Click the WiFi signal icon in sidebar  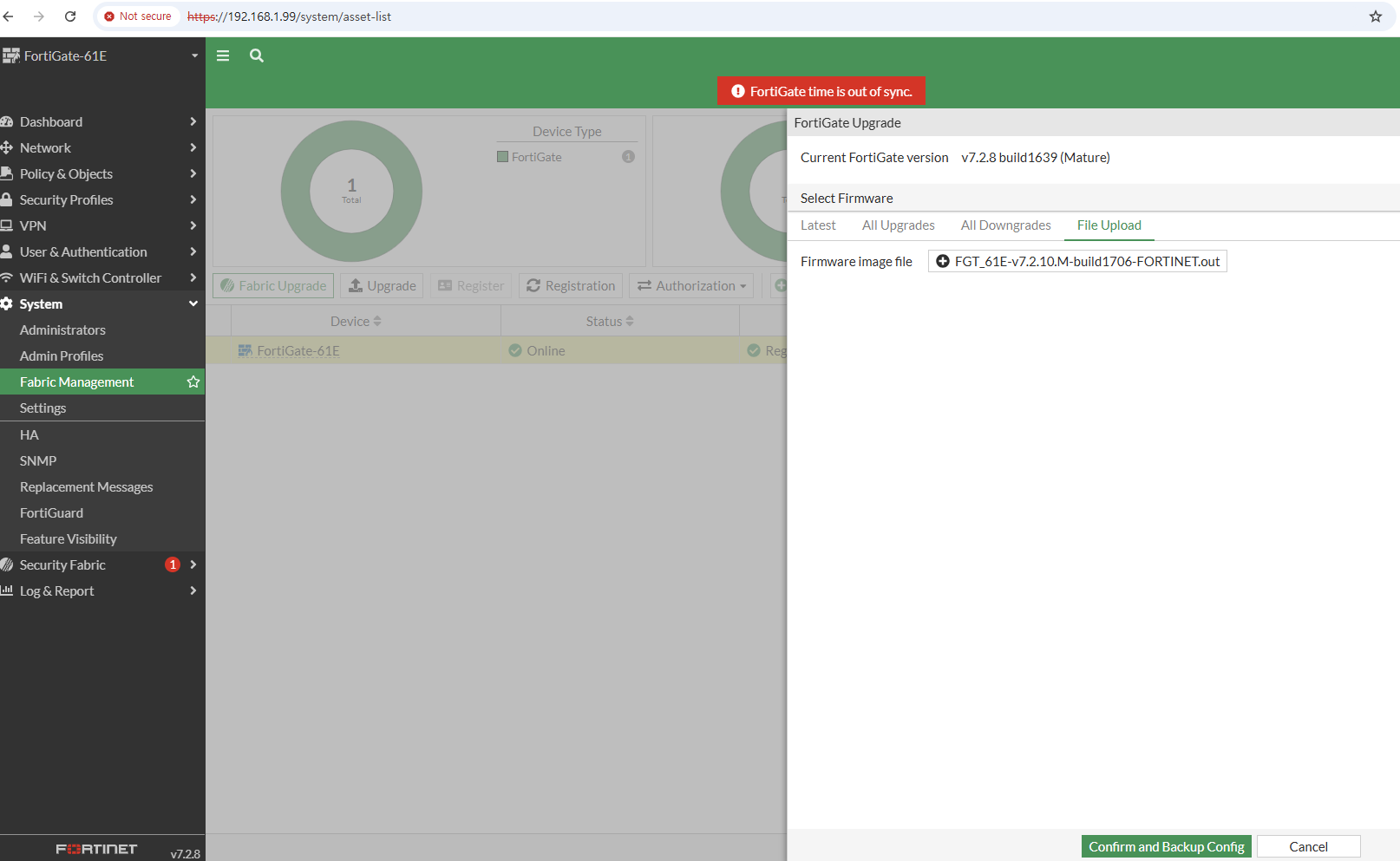6,277
